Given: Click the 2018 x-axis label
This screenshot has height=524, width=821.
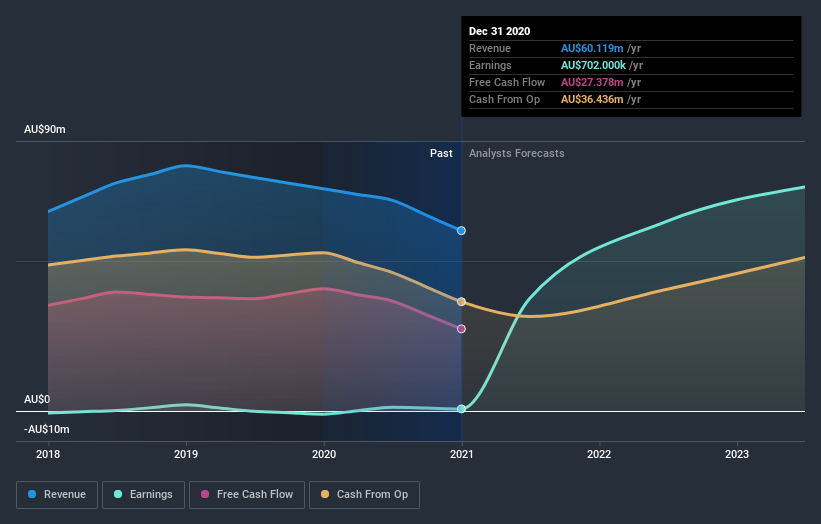Looking at the screenshot, I should click(x=48, y=454).
